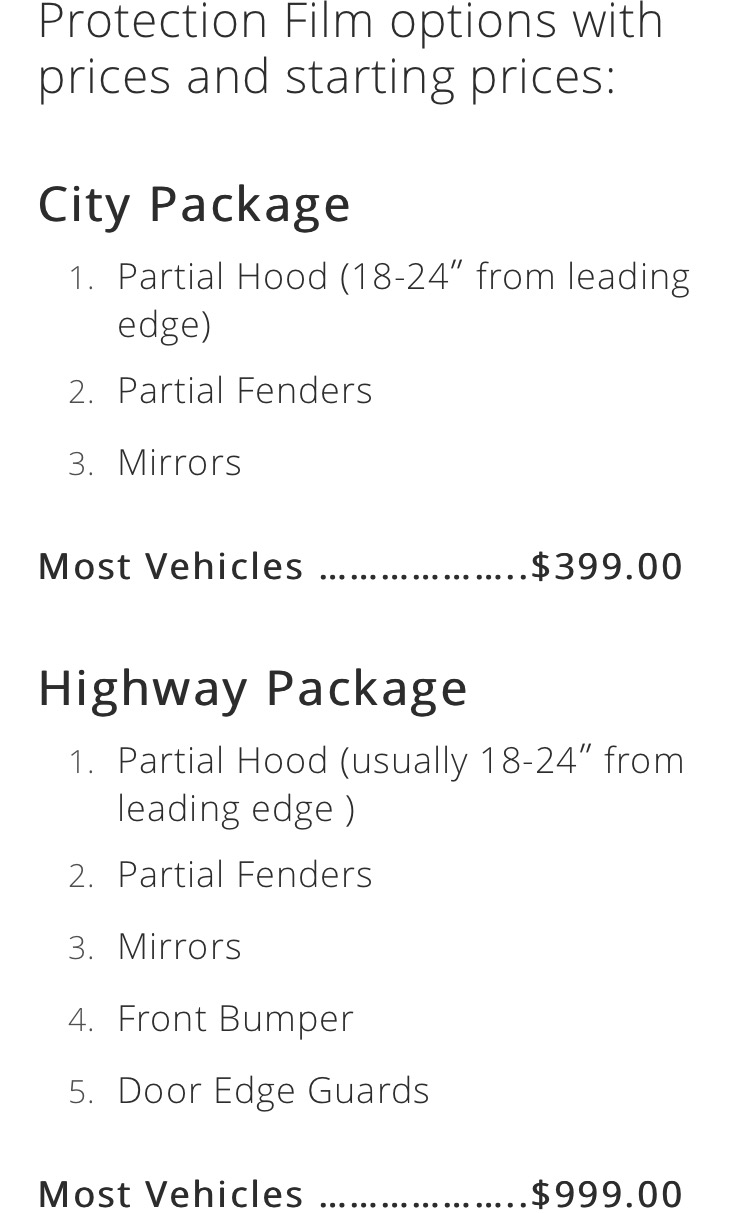The image size is (750, 1213).
Task: Click the Door Edge Guards list item
Action: click(273, 1090)
